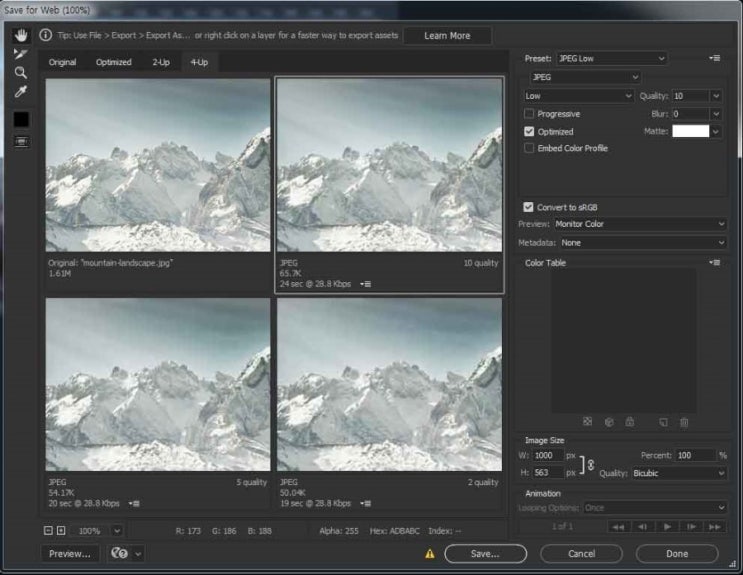
Task: Click the Learn More button
Action: (x=447, y=36)
